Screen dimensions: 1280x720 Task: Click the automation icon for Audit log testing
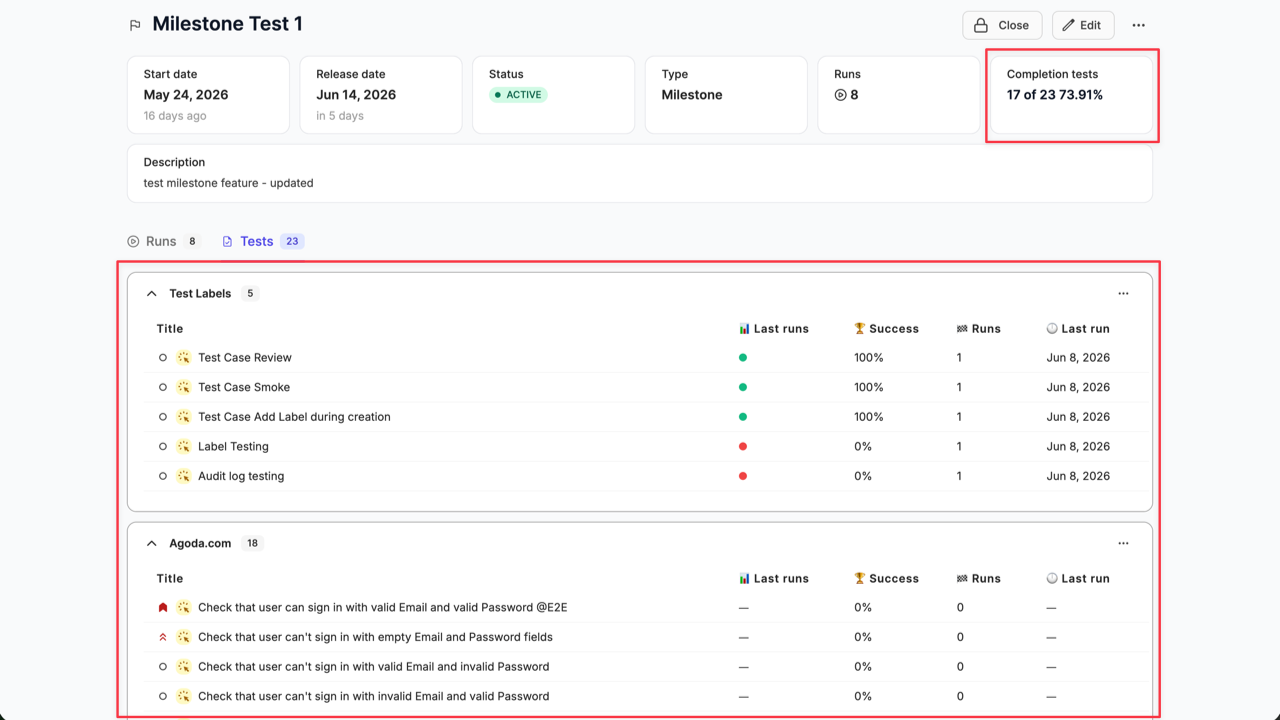tap(184, 476)
